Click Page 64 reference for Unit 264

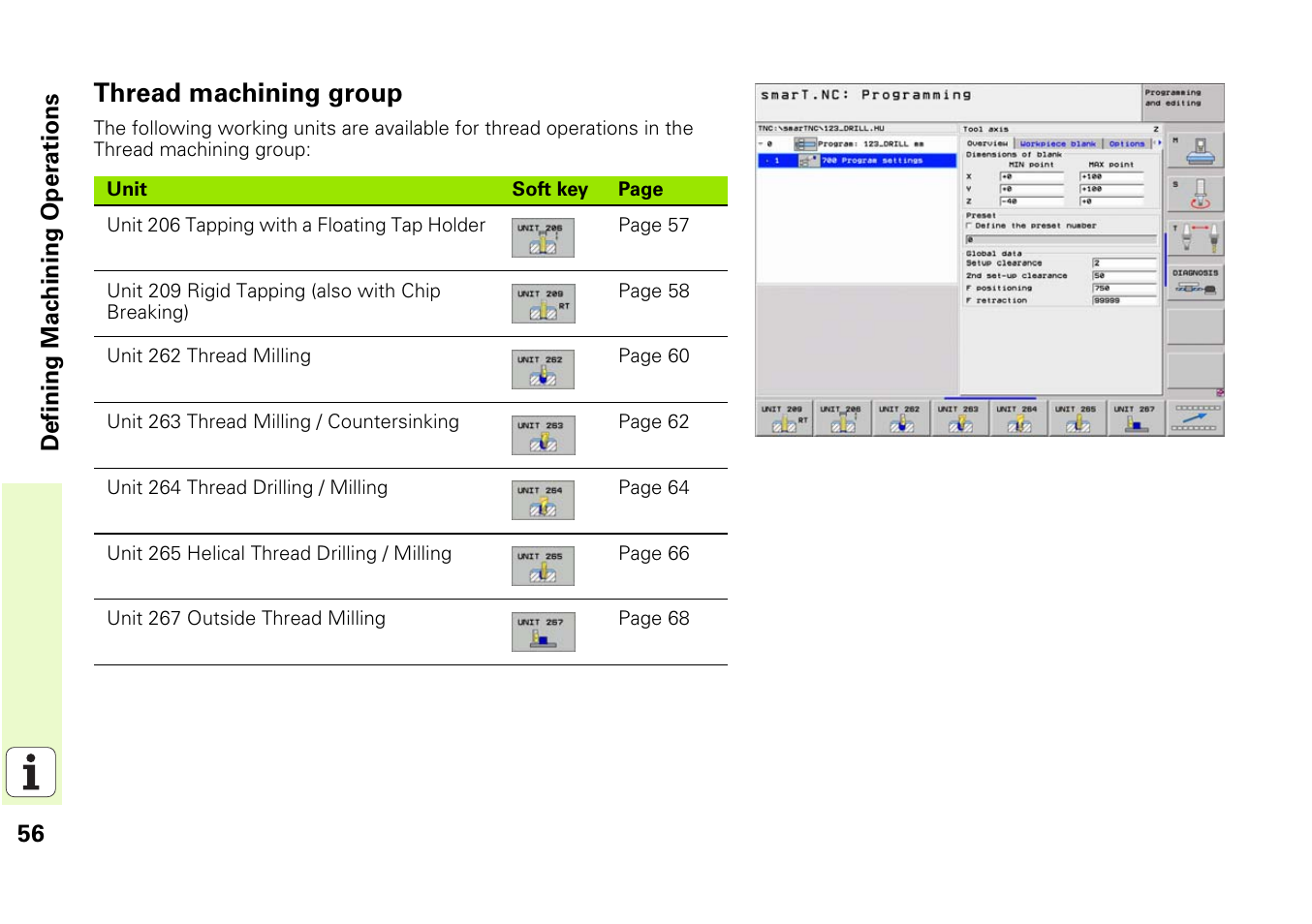654,488
